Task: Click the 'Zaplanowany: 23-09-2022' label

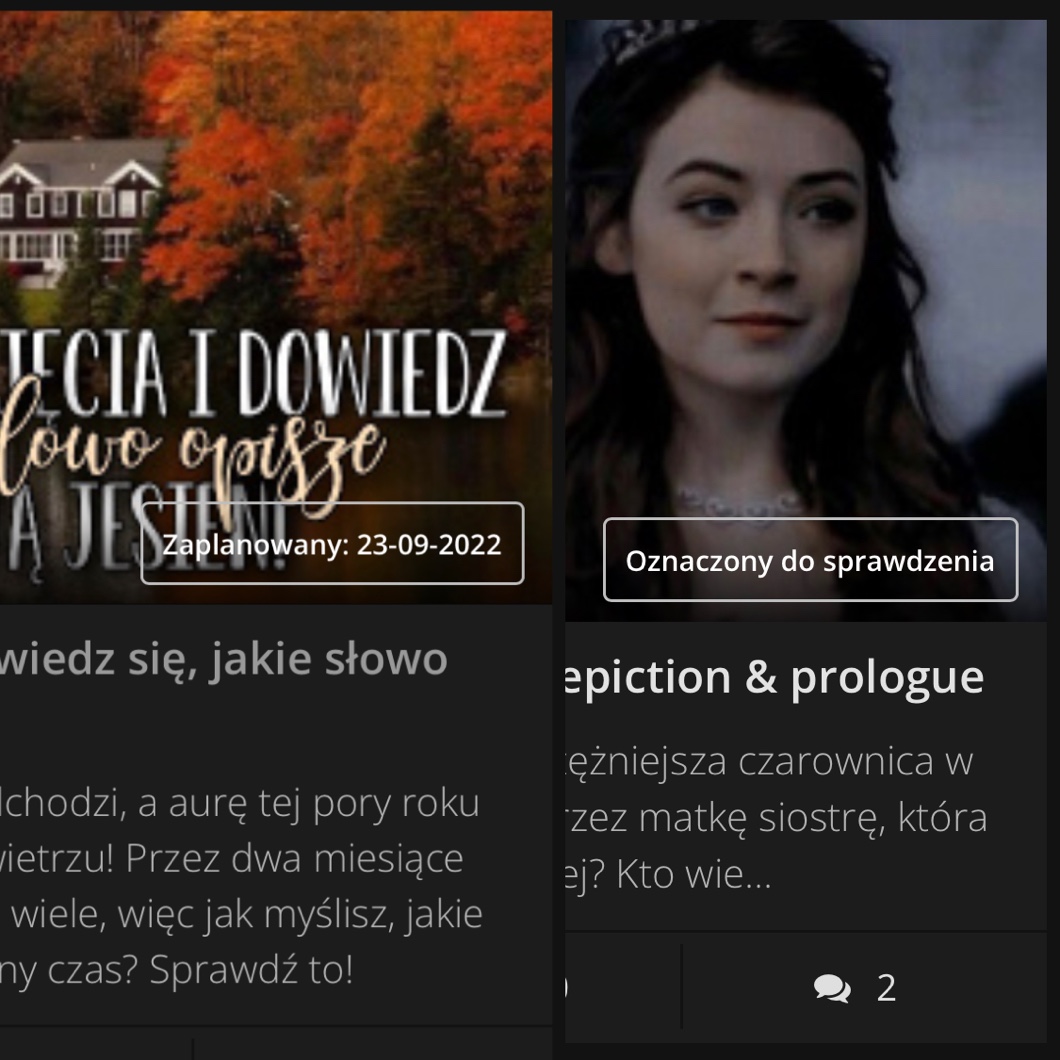Action: 332,544
